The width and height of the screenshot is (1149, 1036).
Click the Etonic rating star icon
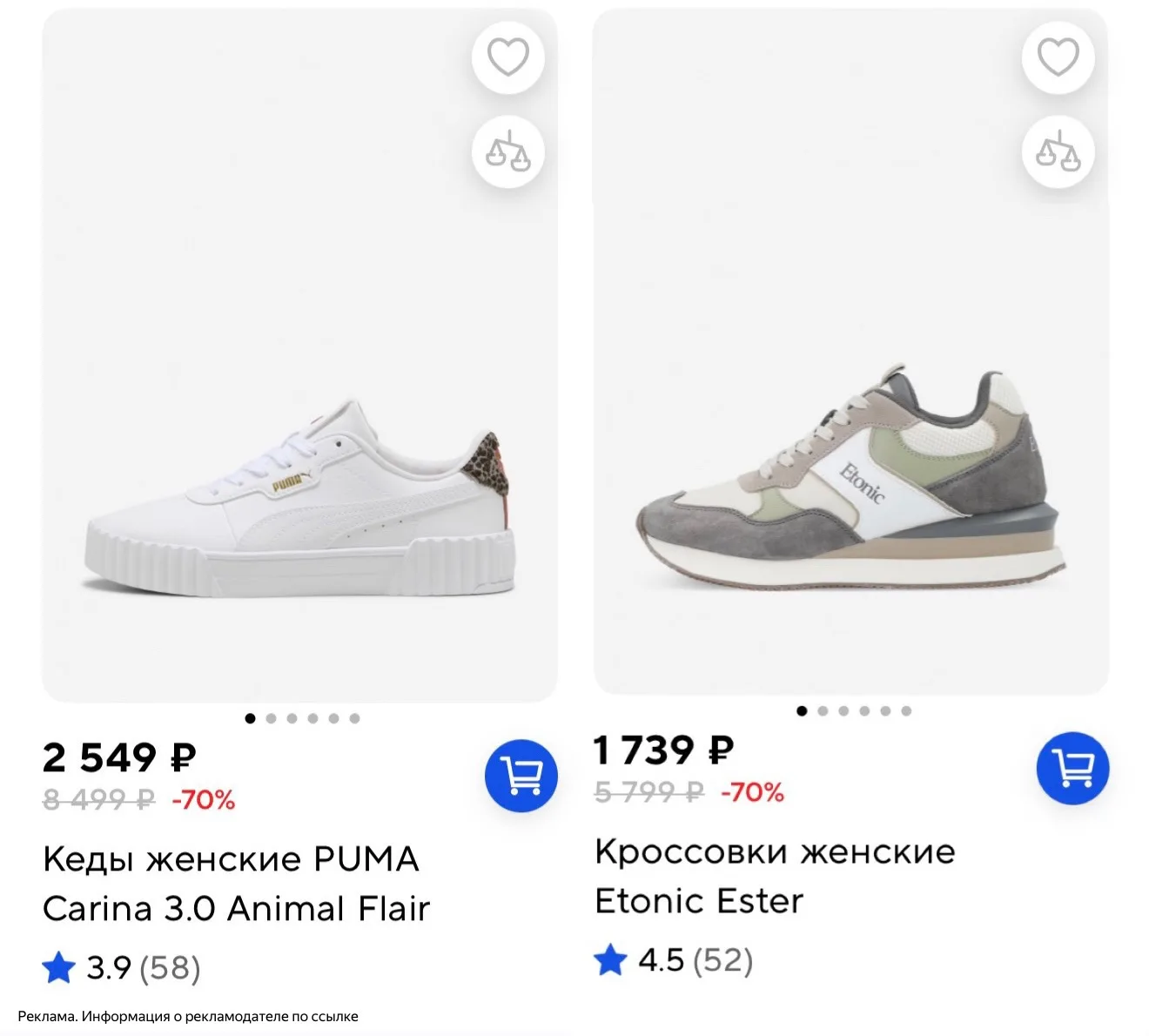[610, 960]
